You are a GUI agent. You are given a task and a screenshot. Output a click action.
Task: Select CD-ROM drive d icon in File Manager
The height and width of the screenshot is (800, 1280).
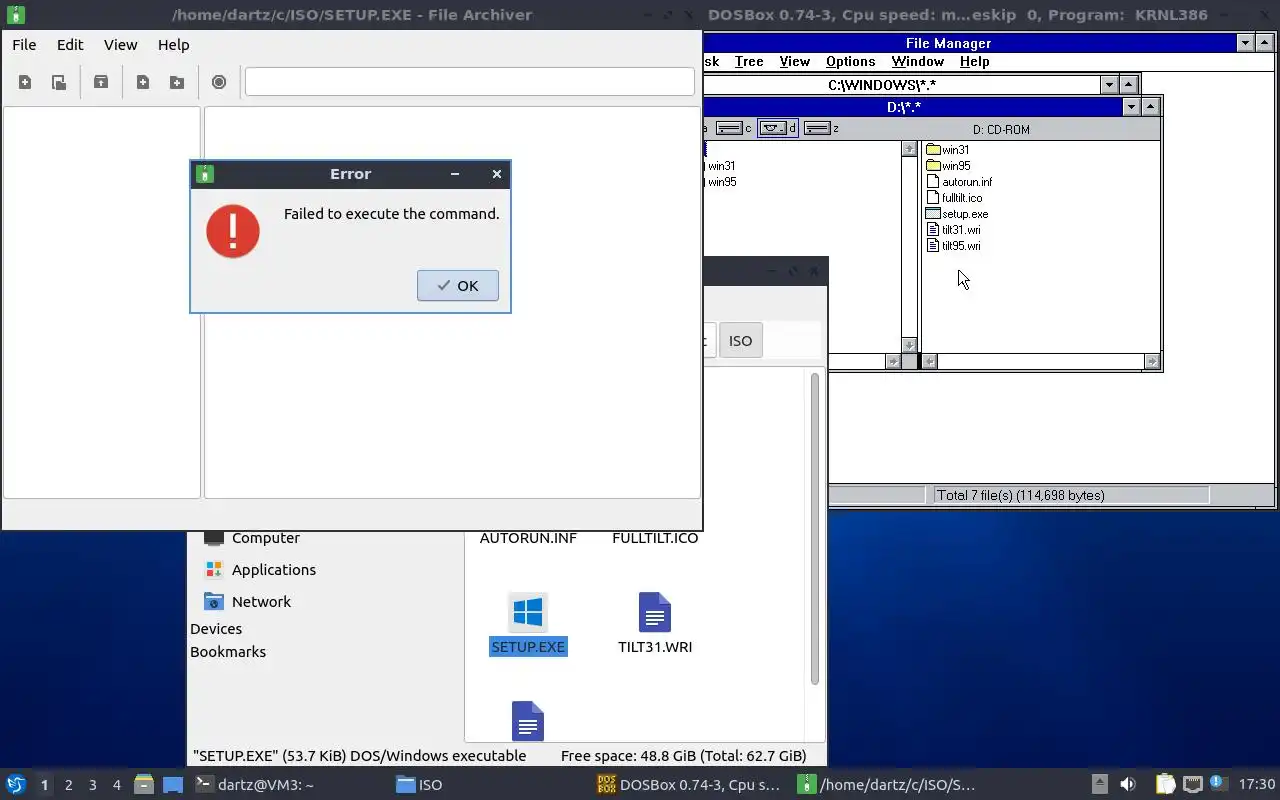778,128
